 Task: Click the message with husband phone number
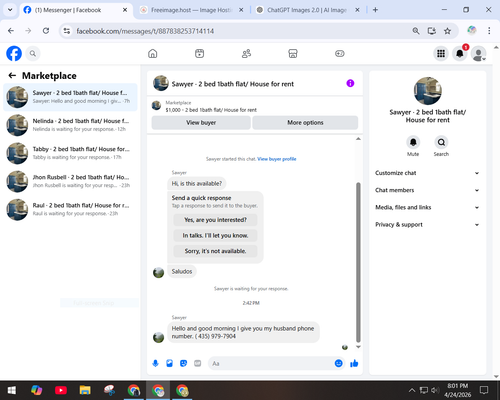[243, 332]
